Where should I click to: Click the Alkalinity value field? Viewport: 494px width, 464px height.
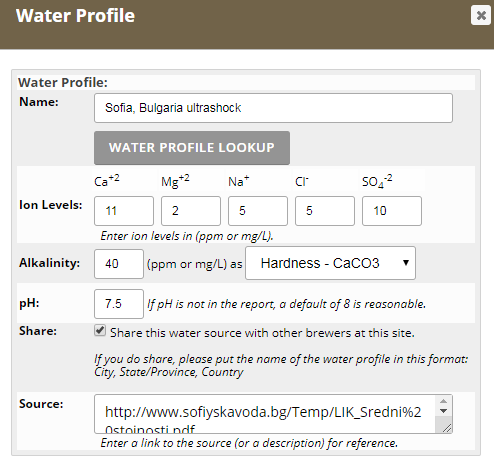click(x=119, y=264)
